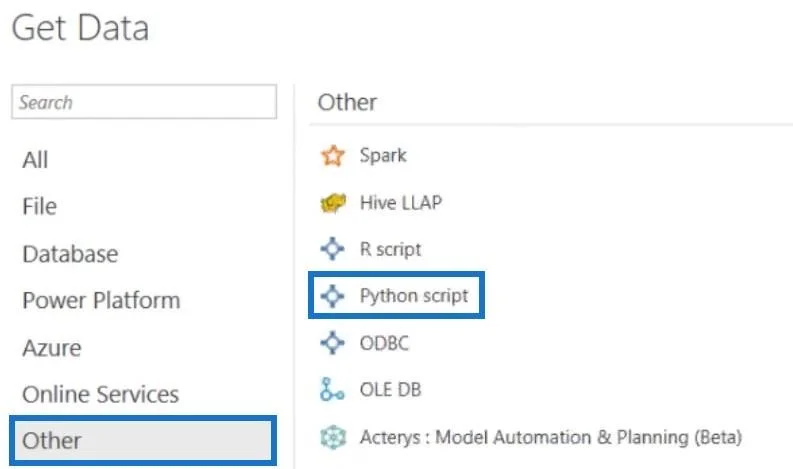Choose Acterys Model Automation & Planning entry

pos(551,437)
